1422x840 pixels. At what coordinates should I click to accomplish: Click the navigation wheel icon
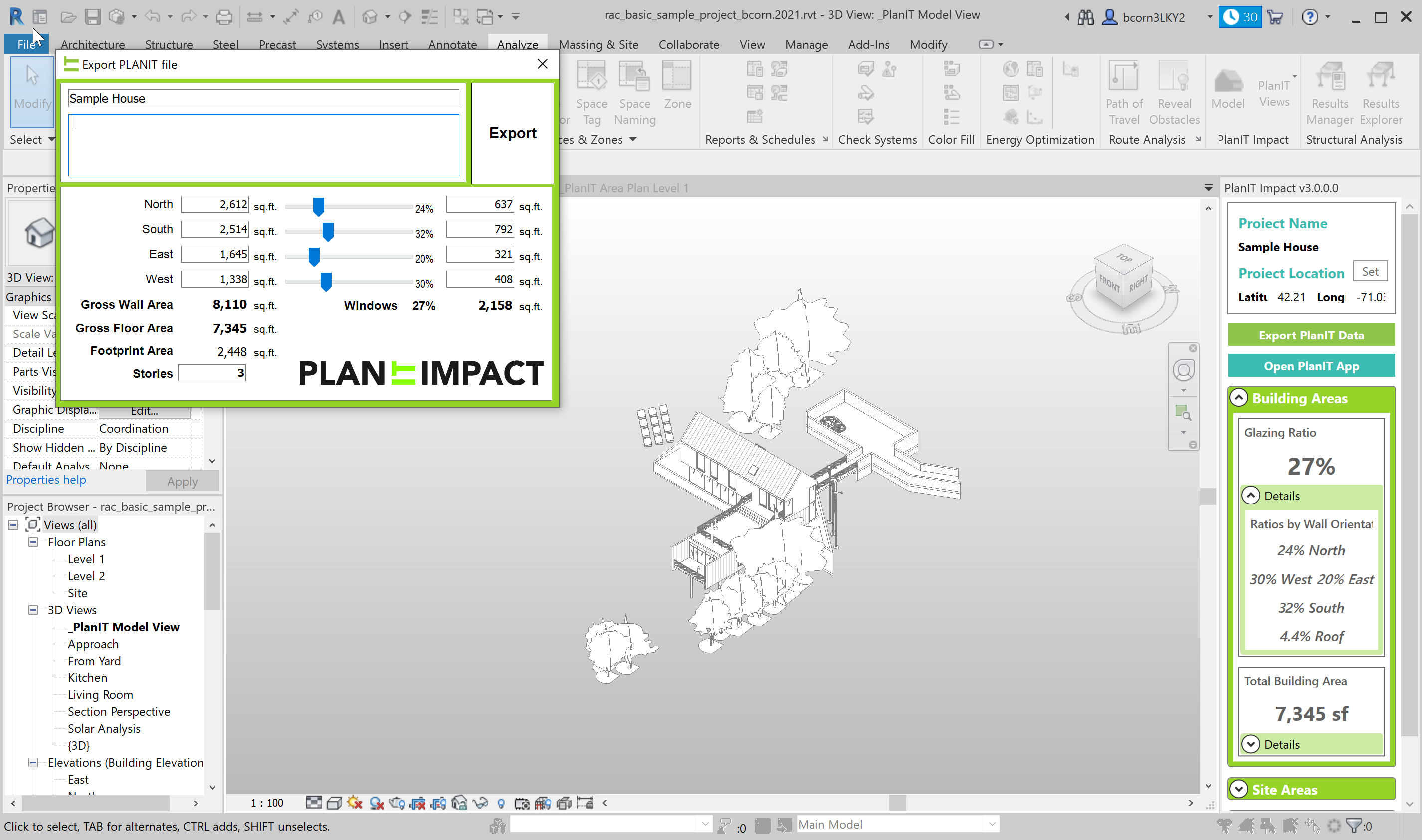coord(1183,371)
